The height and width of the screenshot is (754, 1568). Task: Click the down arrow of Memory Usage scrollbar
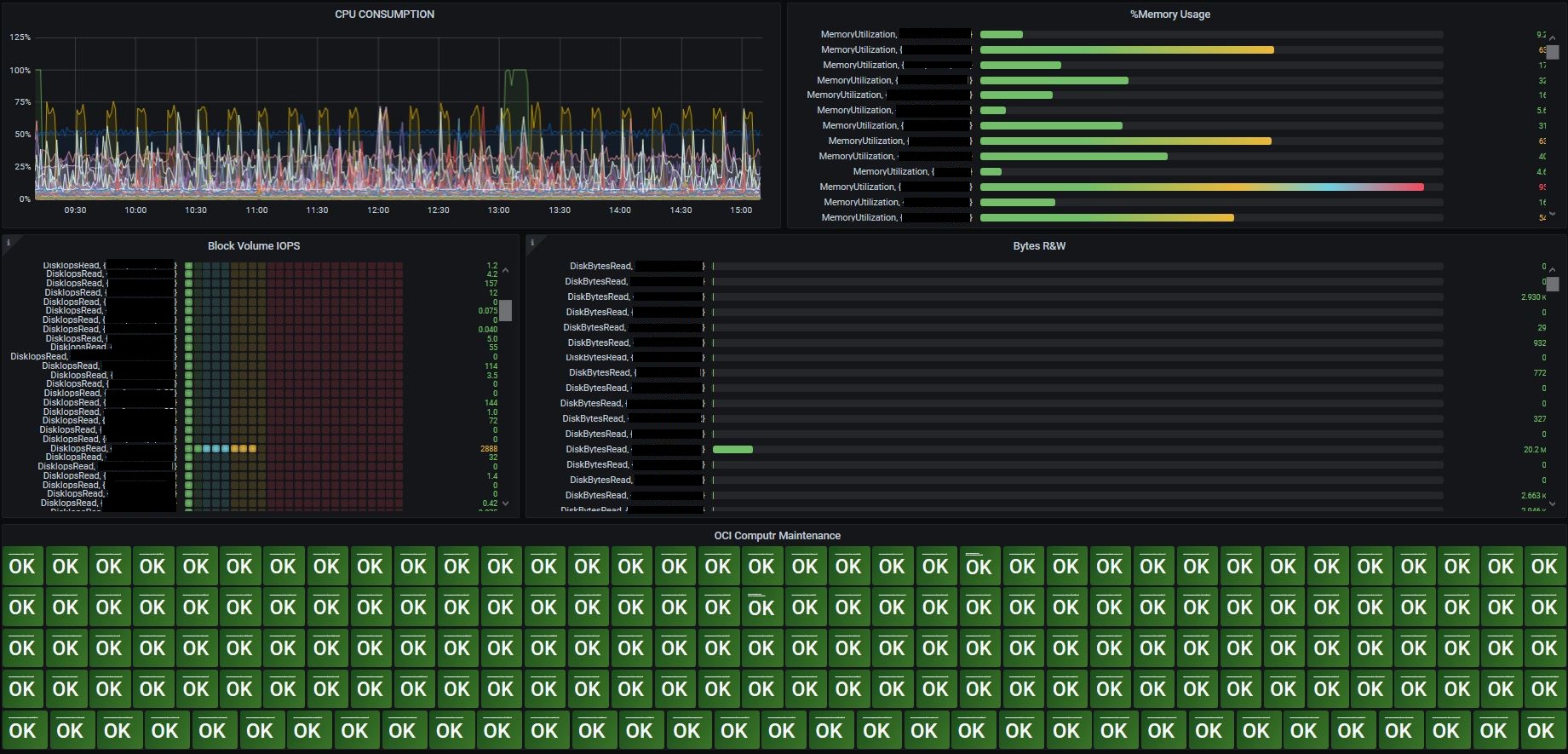click(x=1552, y=214)
